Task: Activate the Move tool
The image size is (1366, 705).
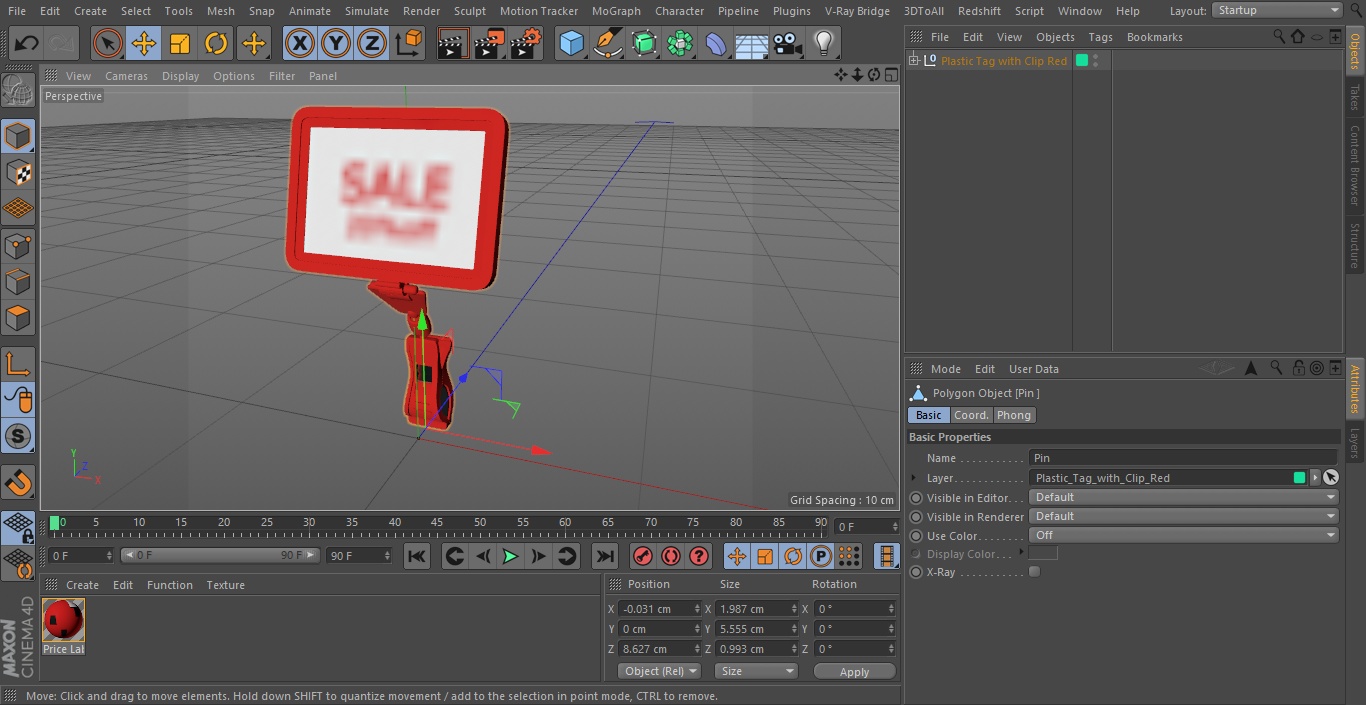Action: click(x=144, y=43)
